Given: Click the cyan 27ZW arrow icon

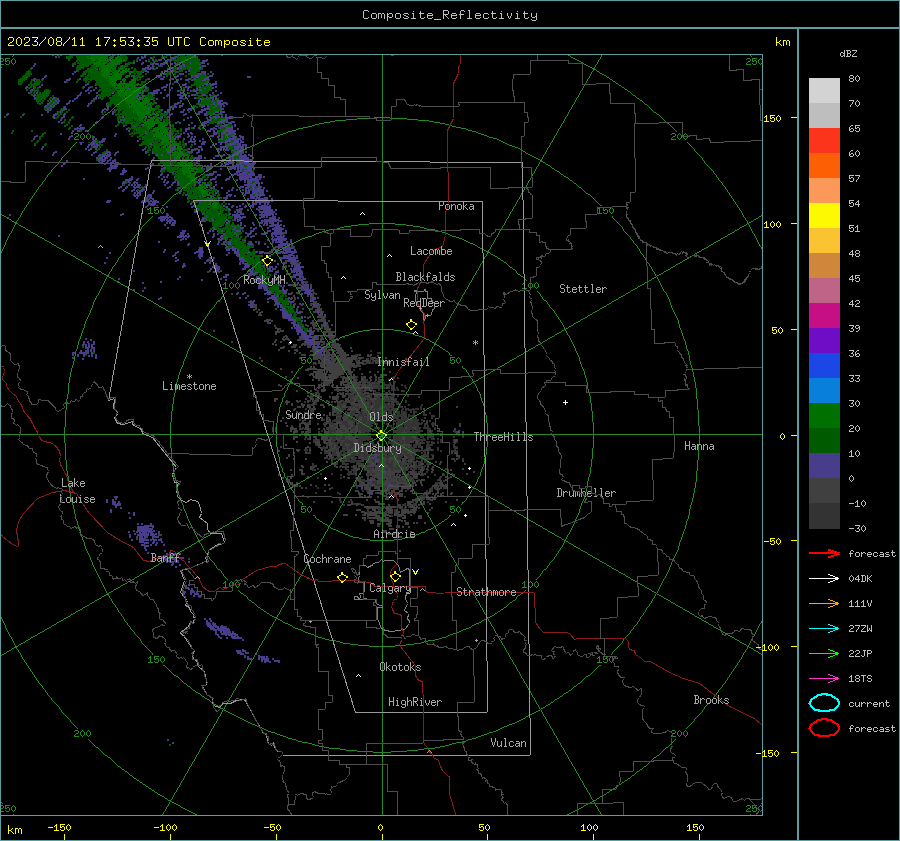Looking at the screenshot, I should [824, 629].
